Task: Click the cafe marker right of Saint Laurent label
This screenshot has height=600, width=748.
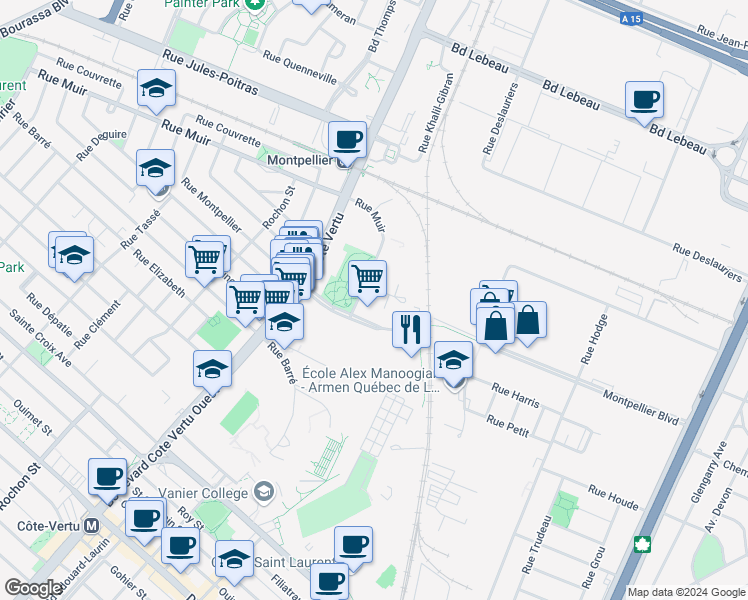Action: point(353,547)
